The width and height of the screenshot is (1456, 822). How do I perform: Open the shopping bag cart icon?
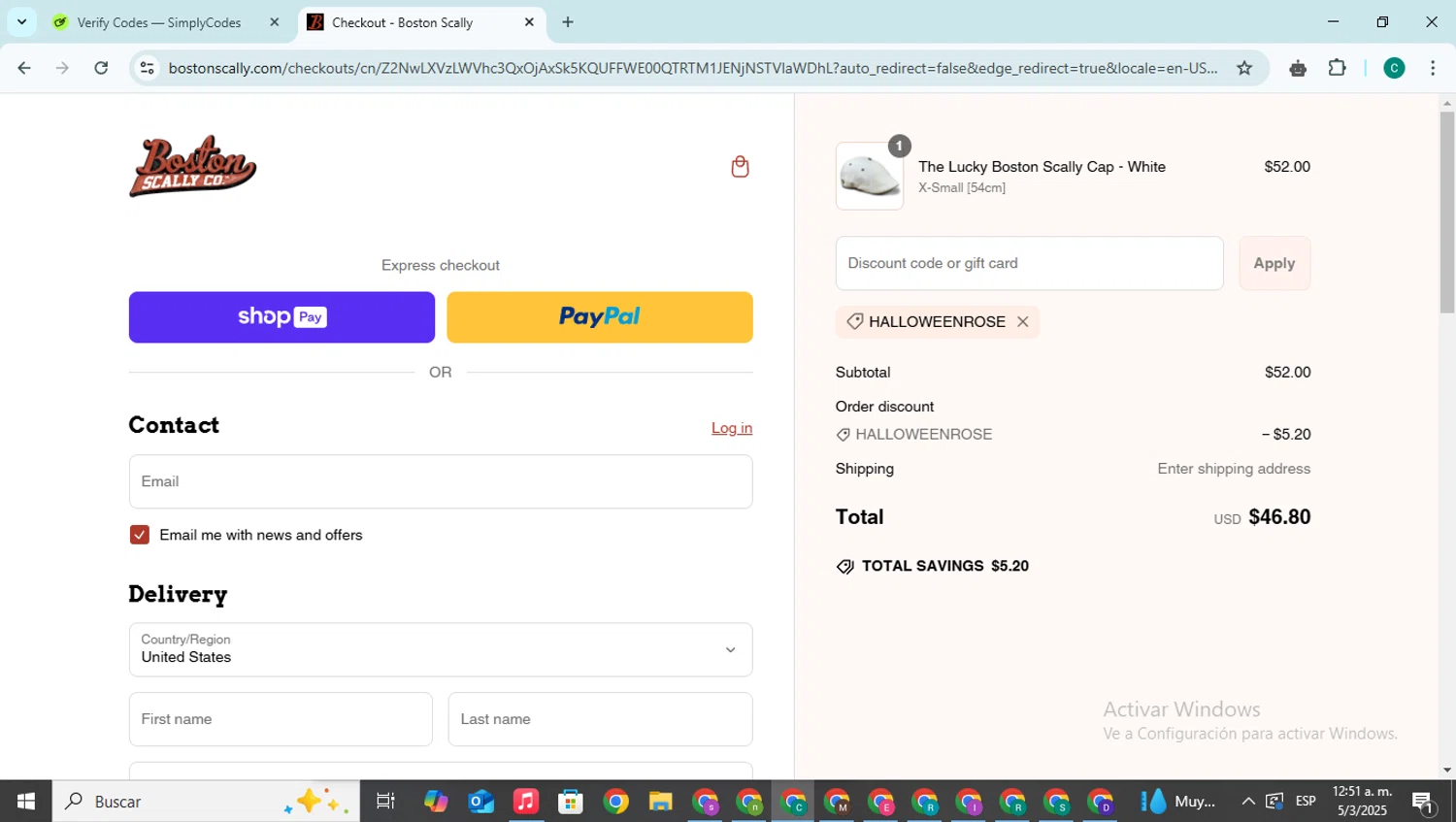[740, 167]
